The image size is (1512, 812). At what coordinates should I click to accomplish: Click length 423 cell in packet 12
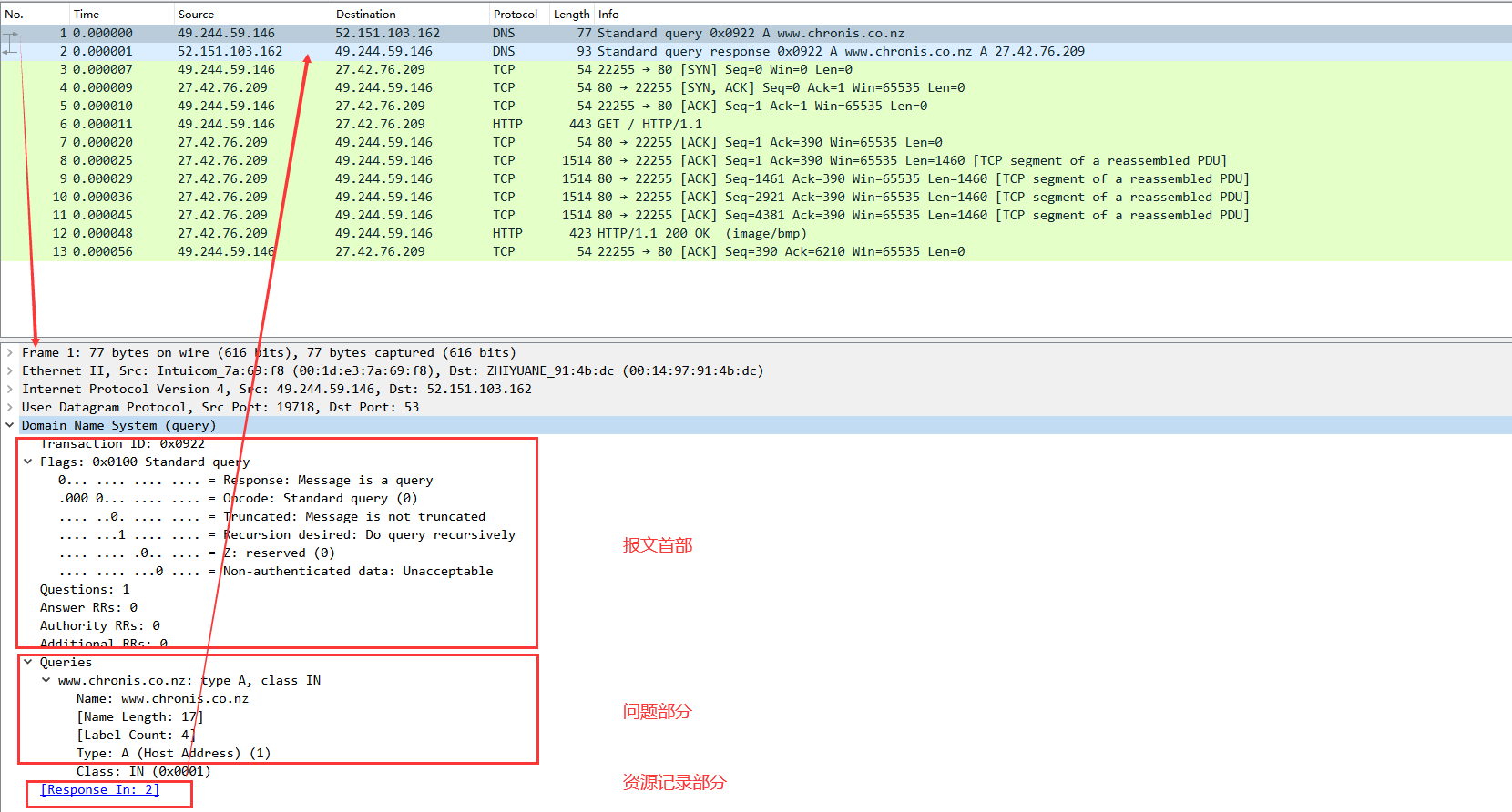[580, 233]
